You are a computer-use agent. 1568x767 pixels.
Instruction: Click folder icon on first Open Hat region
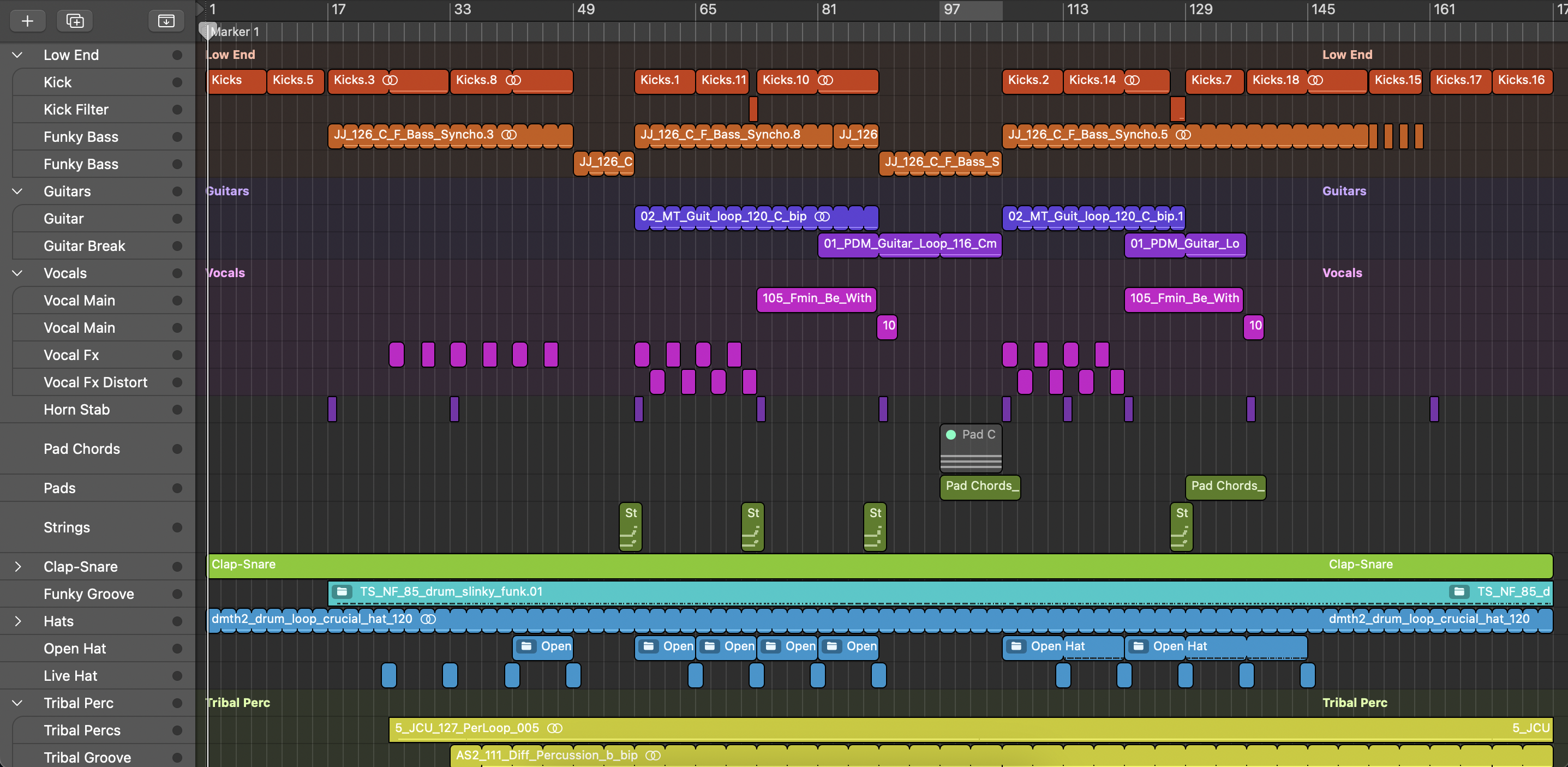(526, 646)
